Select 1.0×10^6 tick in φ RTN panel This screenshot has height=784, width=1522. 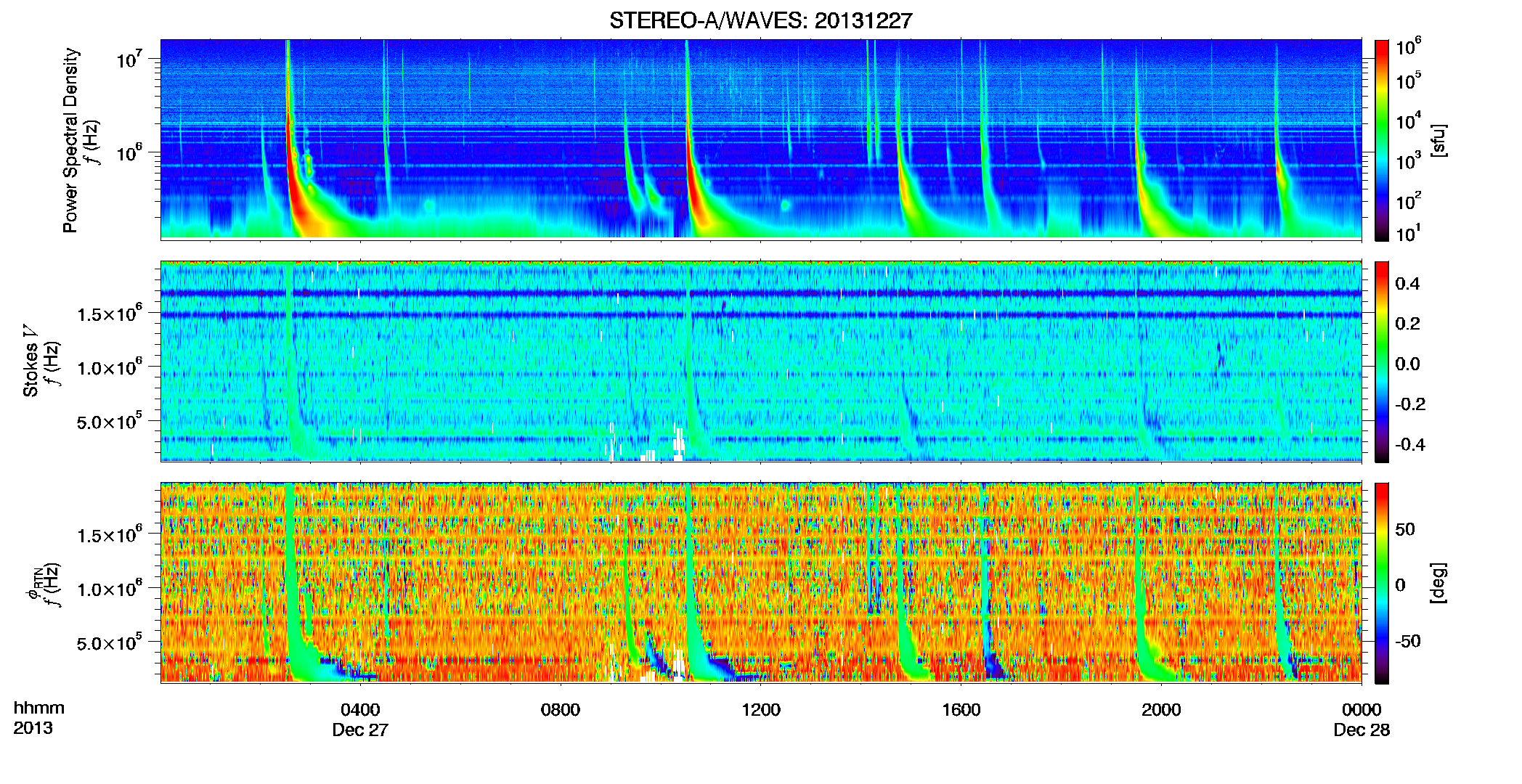pyautogui.click(x=109, y=589)
